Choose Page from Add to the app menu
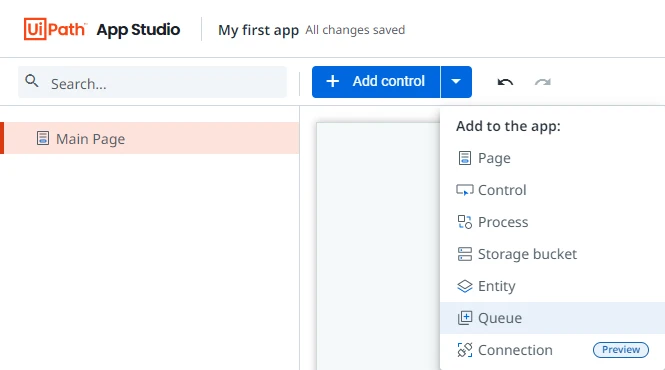 pyautogui.click(x=552, y=158)
